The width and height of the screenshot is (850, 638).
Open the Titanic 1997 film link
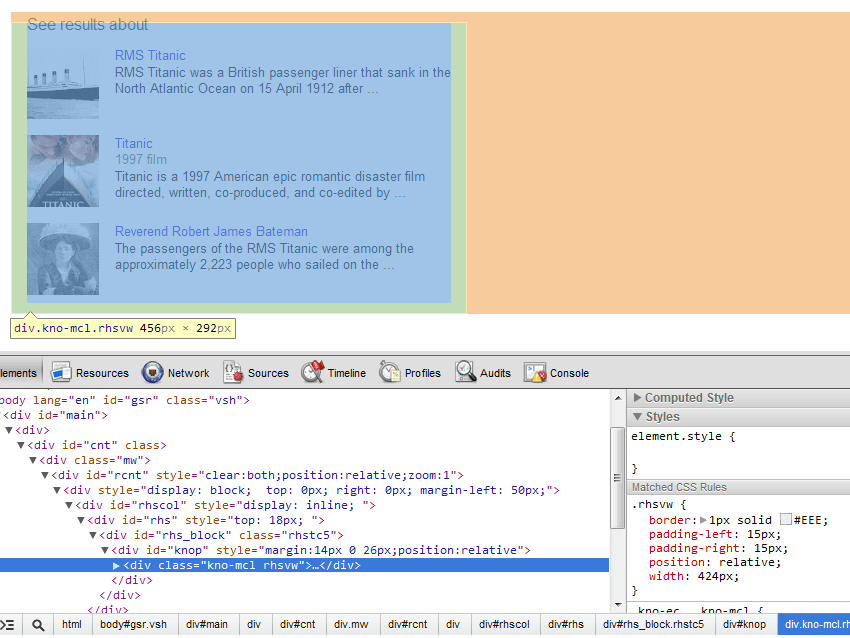(133, 144)
